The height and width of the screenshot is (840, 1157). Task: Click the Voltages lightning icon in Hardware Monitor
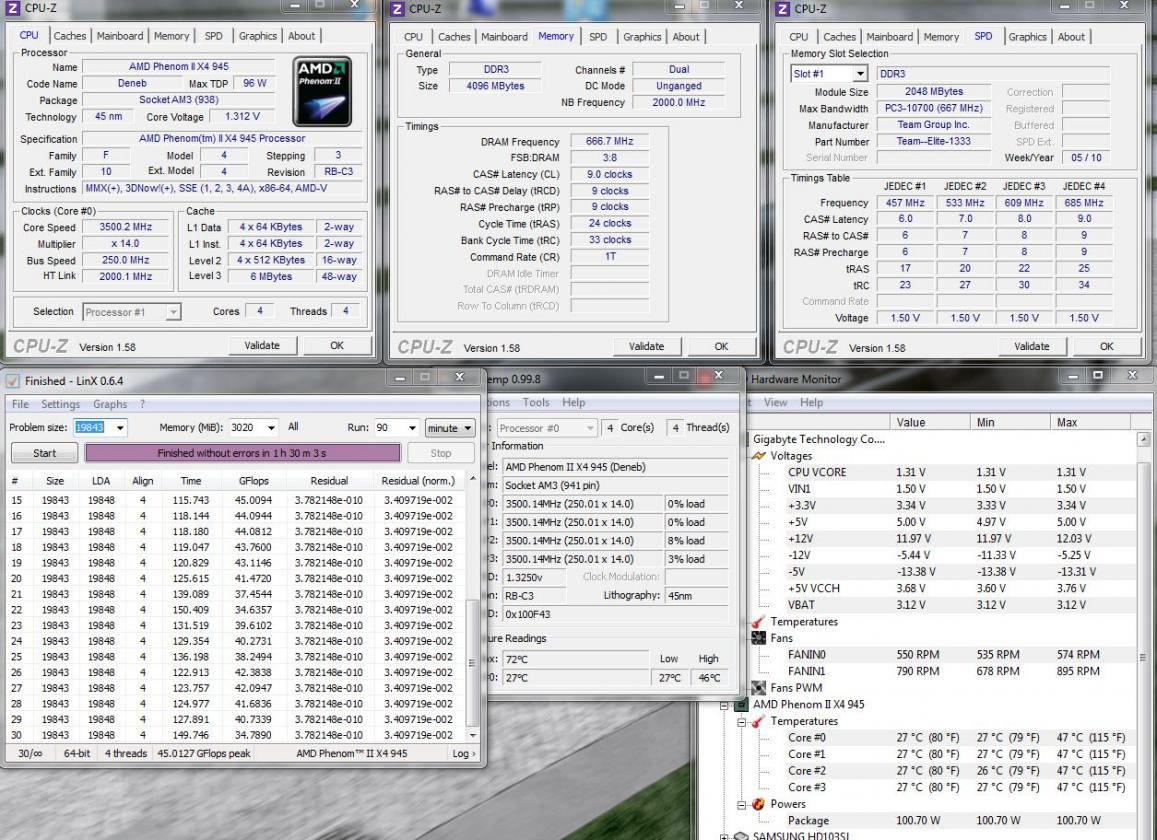tap(759, 456)
